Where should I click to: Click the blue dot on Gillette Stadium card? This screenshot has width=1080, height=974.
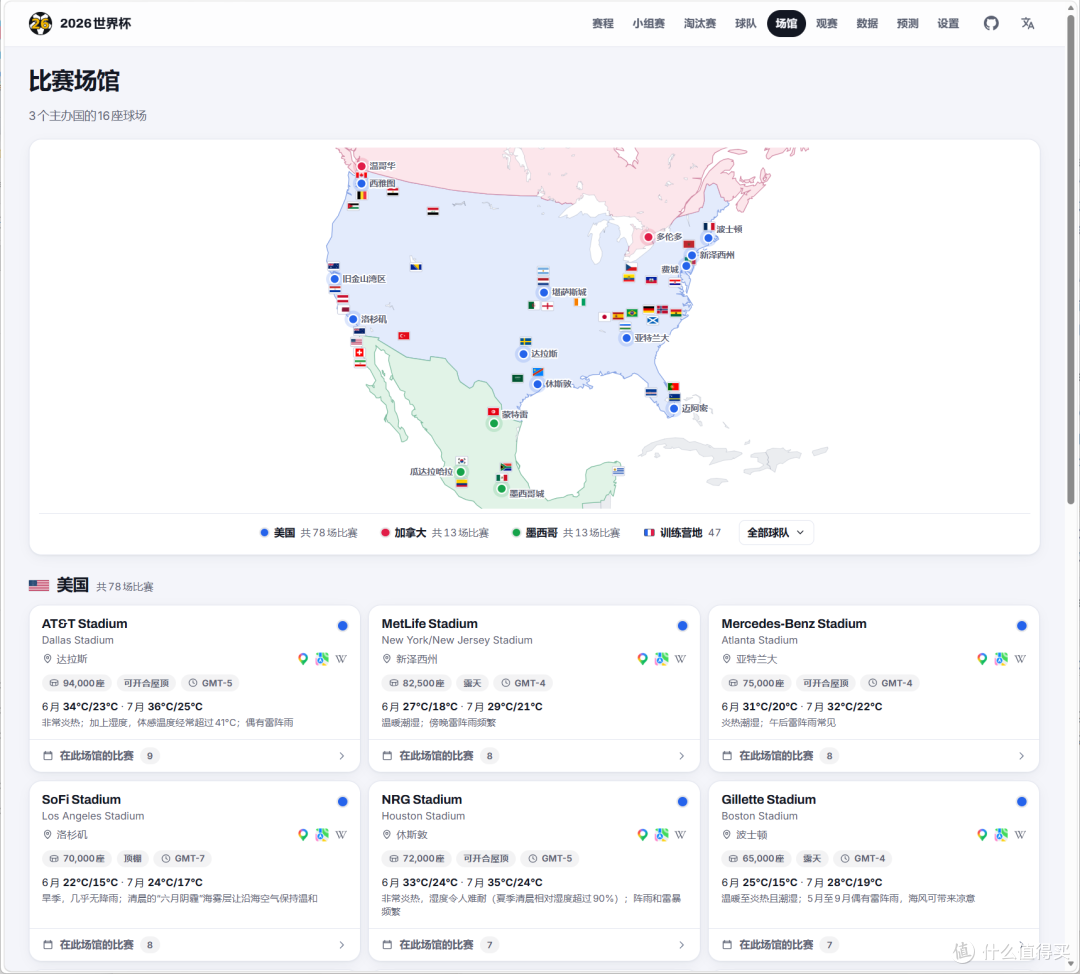pos(1021,802)
